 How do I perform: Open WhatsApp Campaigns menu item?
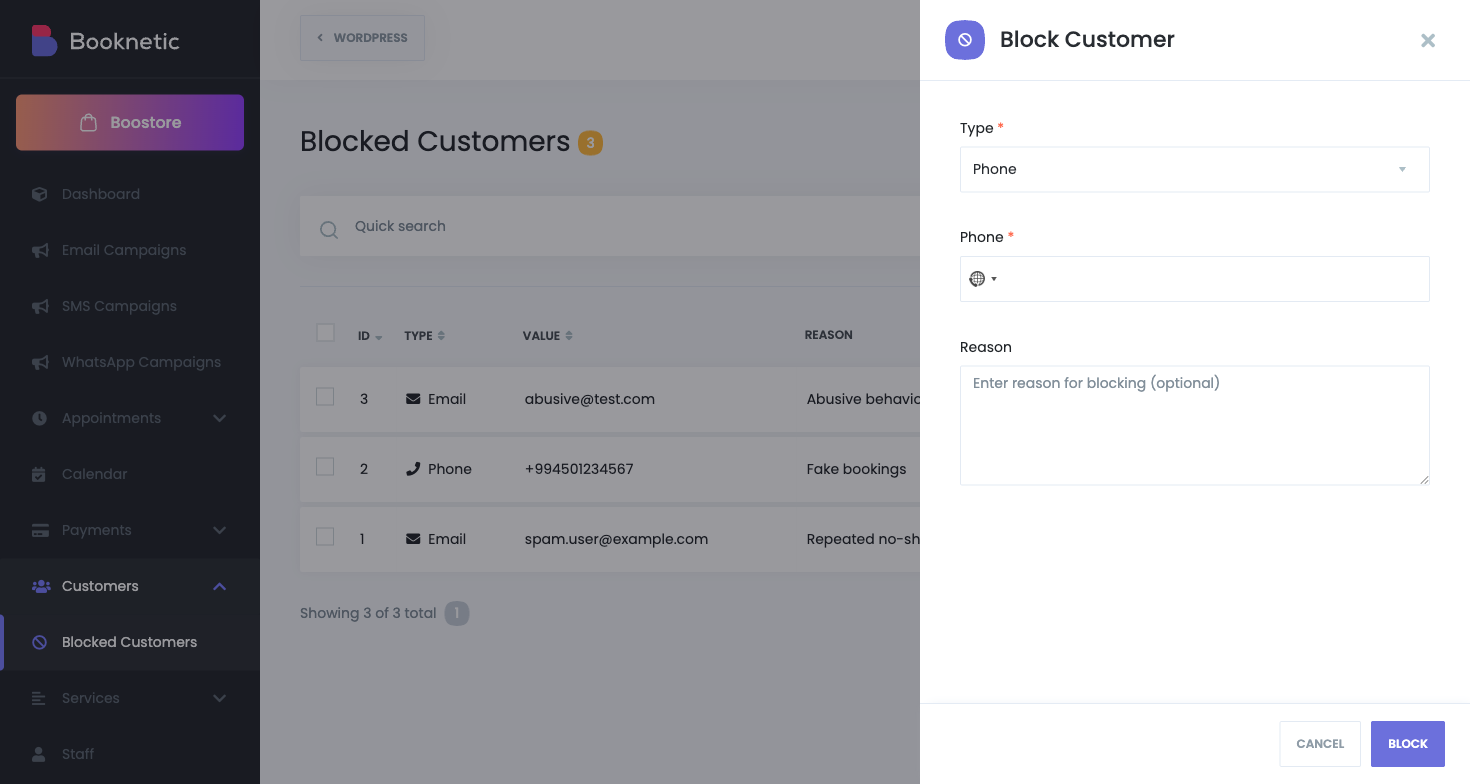click(x=141, y=362)
